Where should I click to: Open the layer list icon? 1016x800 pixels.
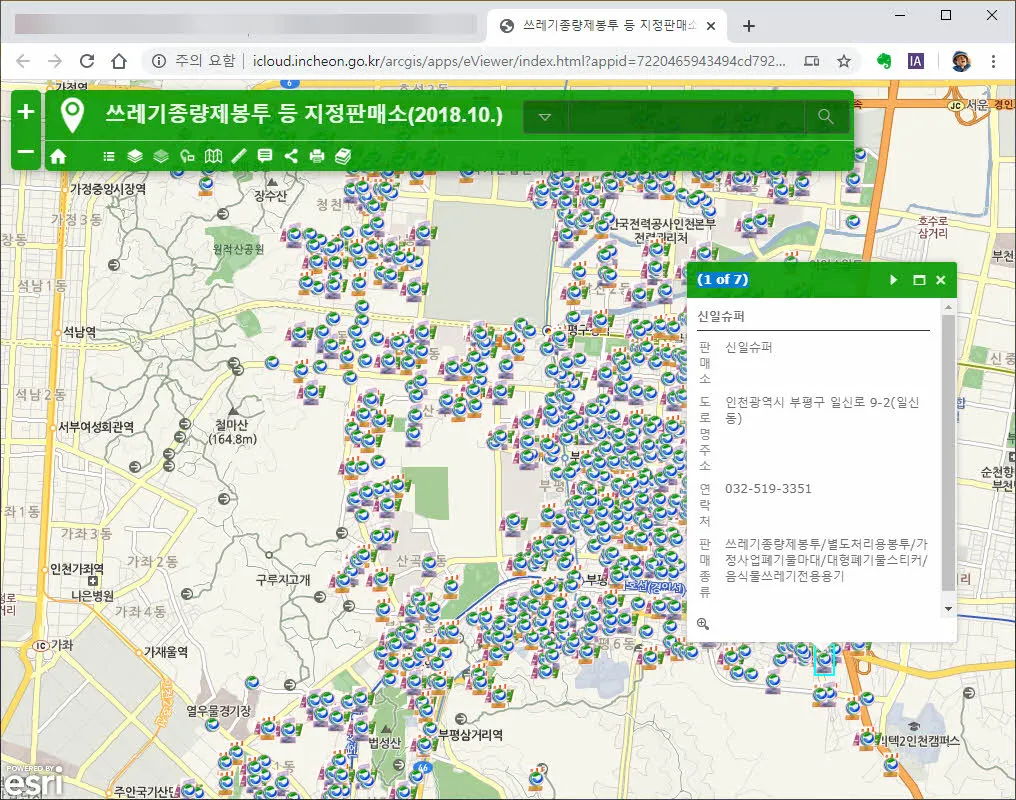tap(134, 155)
